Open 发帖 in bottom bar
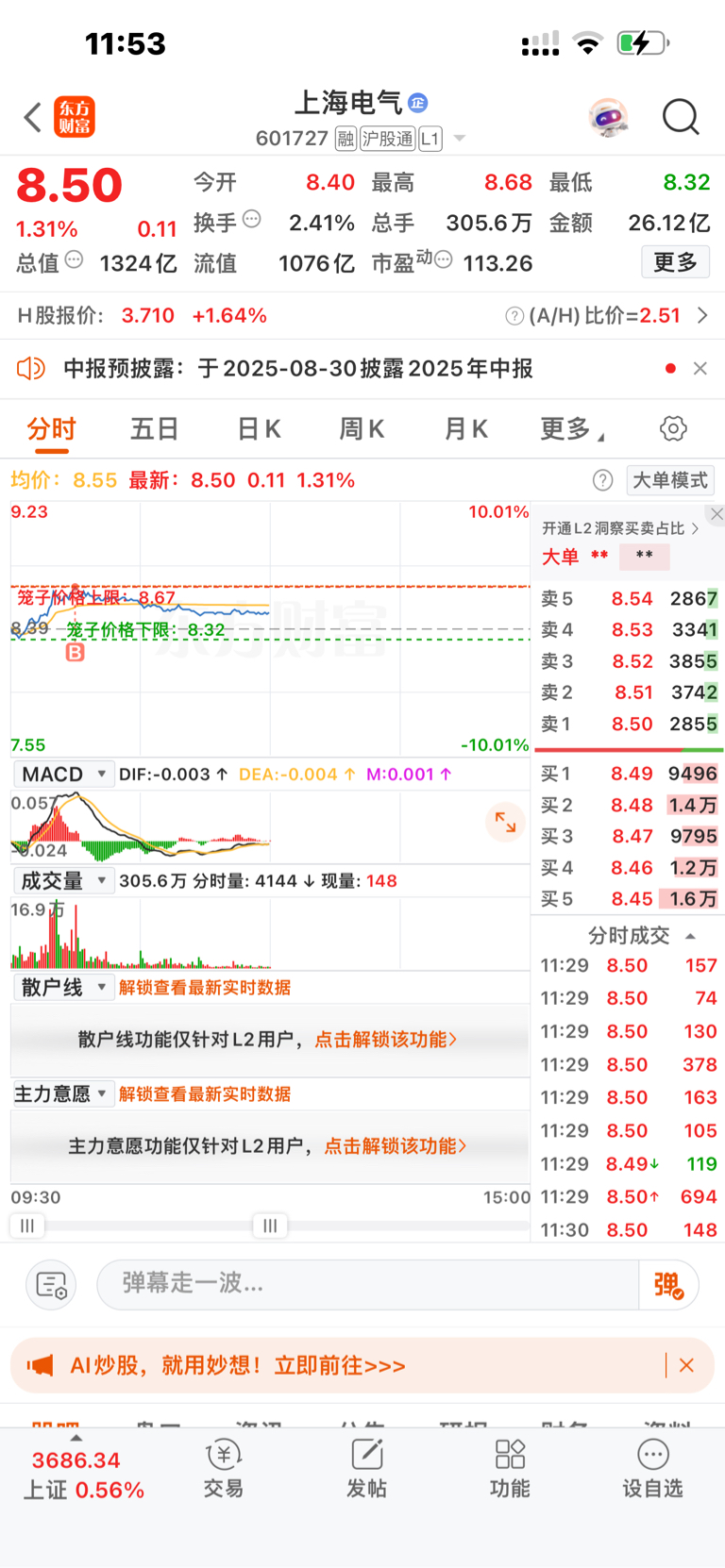The height and width of the screenshot is (1568, 725). click(x=366, y=1469)
